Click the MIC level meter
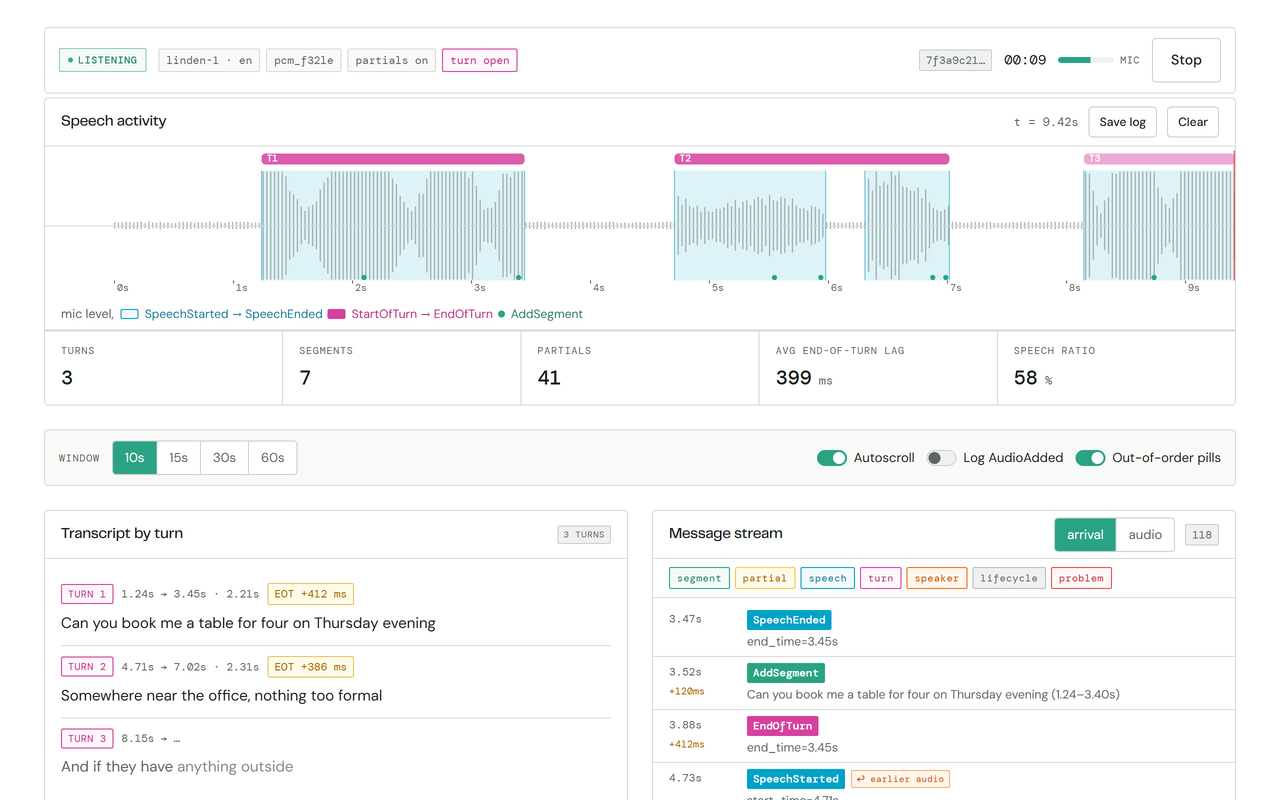The image size is (1280, 800). (x=1085, y=60)
